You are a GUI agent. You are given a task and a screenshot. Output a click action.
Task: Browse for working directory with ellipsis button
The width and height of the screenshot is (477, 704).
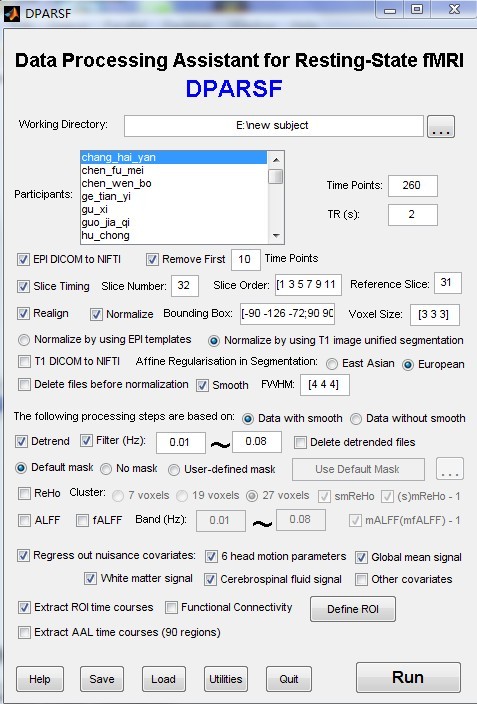coord(441,126)
